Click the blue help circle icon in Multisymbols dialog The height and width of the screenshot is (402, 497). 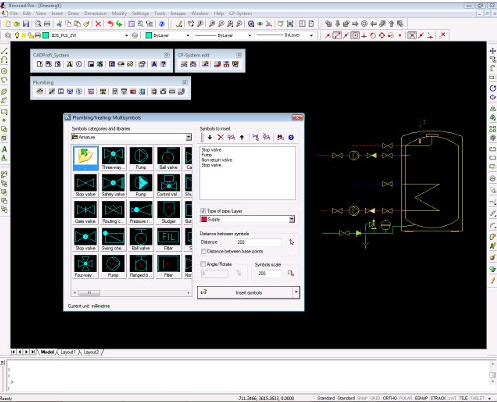(291, 137)
